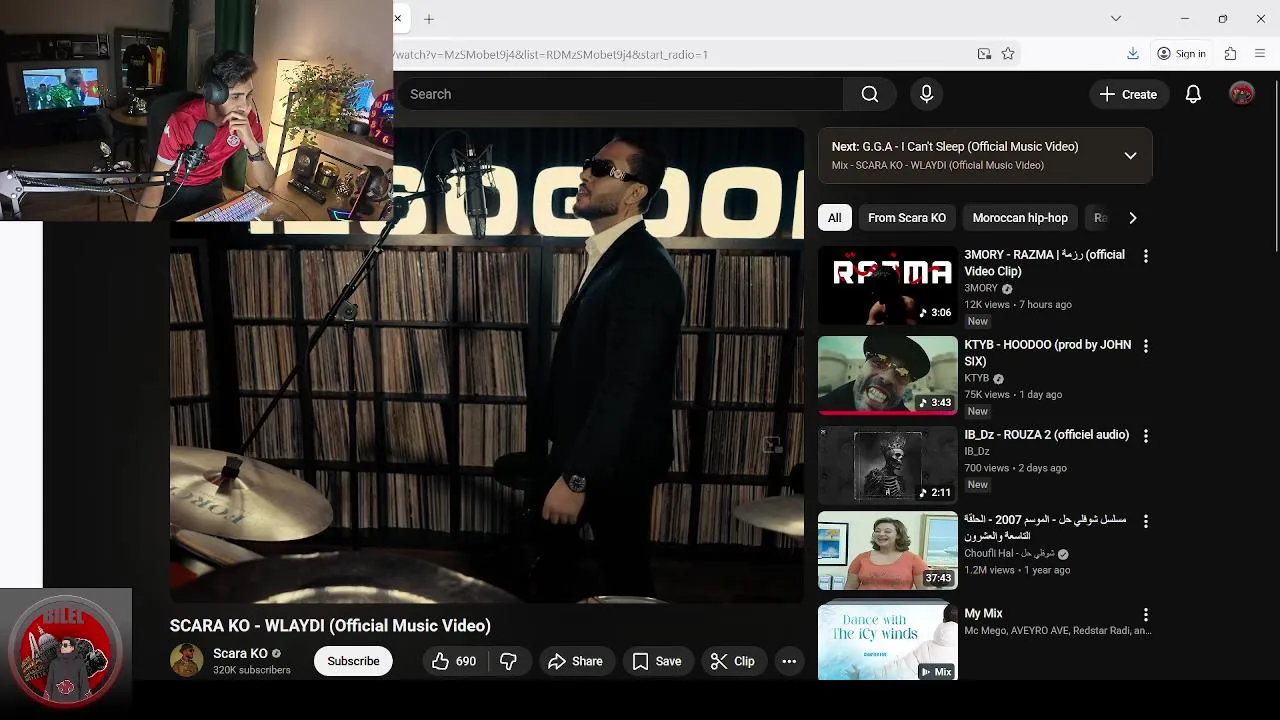Click the SCARA KO - WLAYDI video title
1280x720 pixels.
(330, 626)
